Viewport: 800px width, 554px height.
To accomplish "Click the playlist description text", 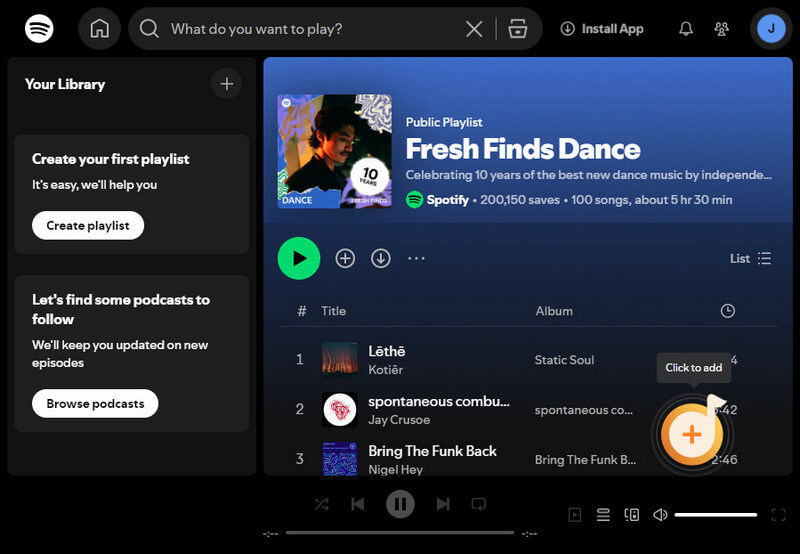I will pos(588,175).
